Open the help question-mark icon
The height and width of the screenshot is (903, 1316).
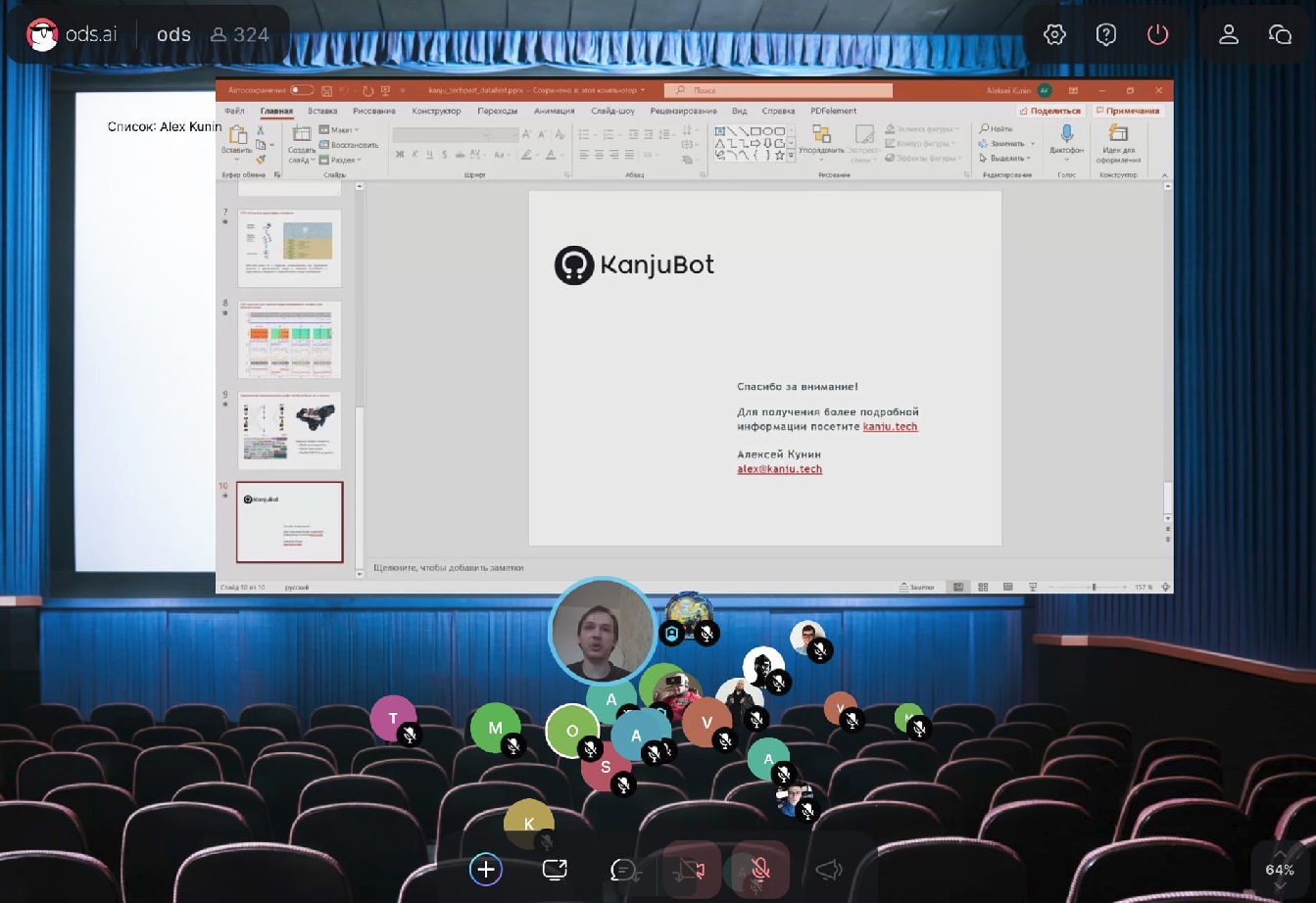(x=1106, y=34)
